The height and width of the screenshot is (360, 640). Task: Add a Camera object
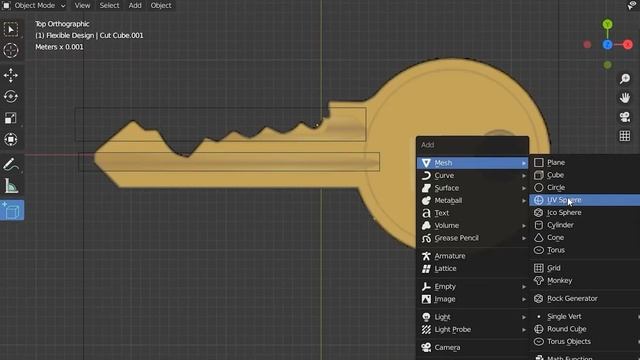[473, 348]
